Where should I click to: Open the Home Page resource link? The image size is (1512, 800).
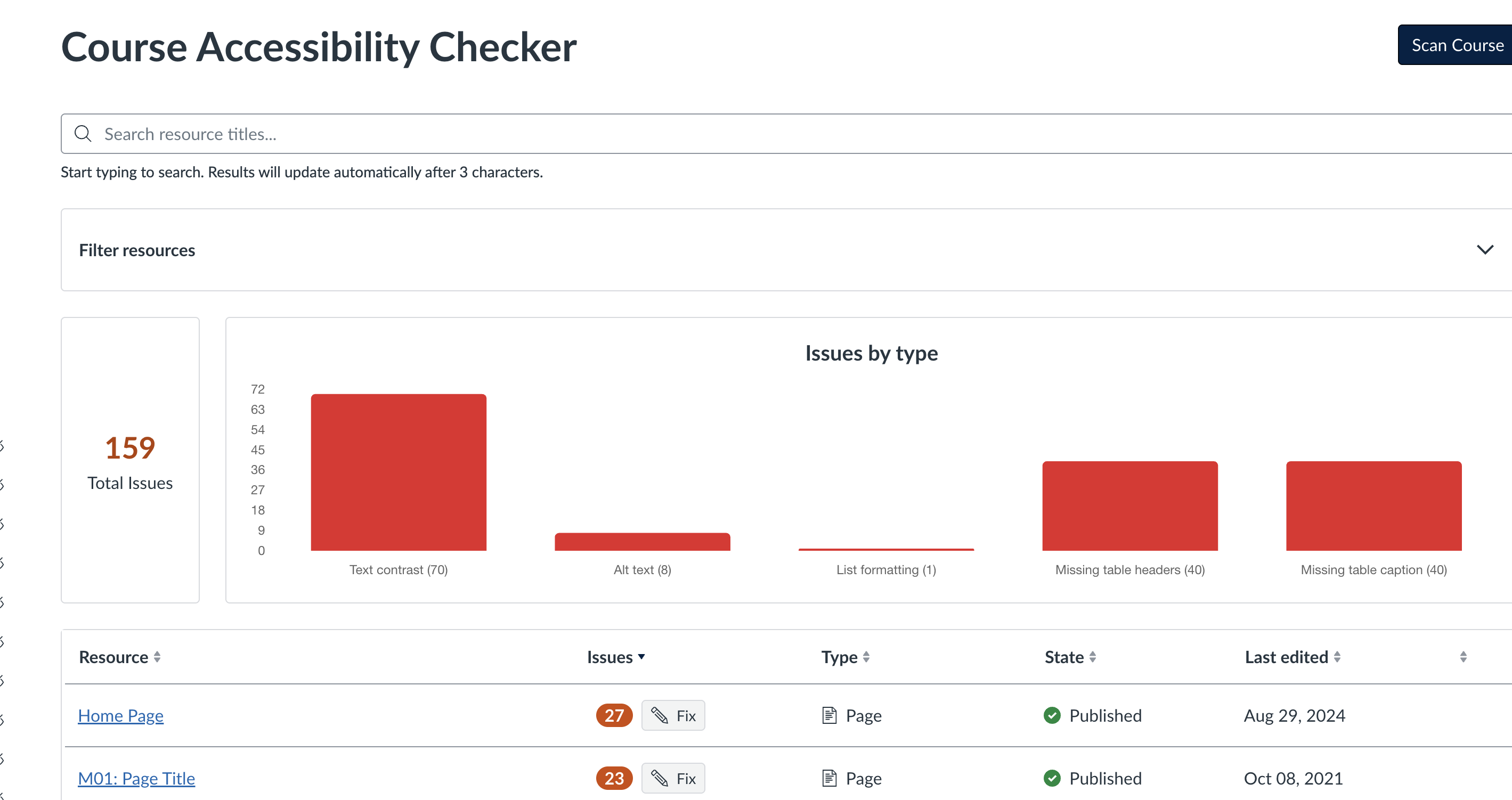tap(120, 715)
